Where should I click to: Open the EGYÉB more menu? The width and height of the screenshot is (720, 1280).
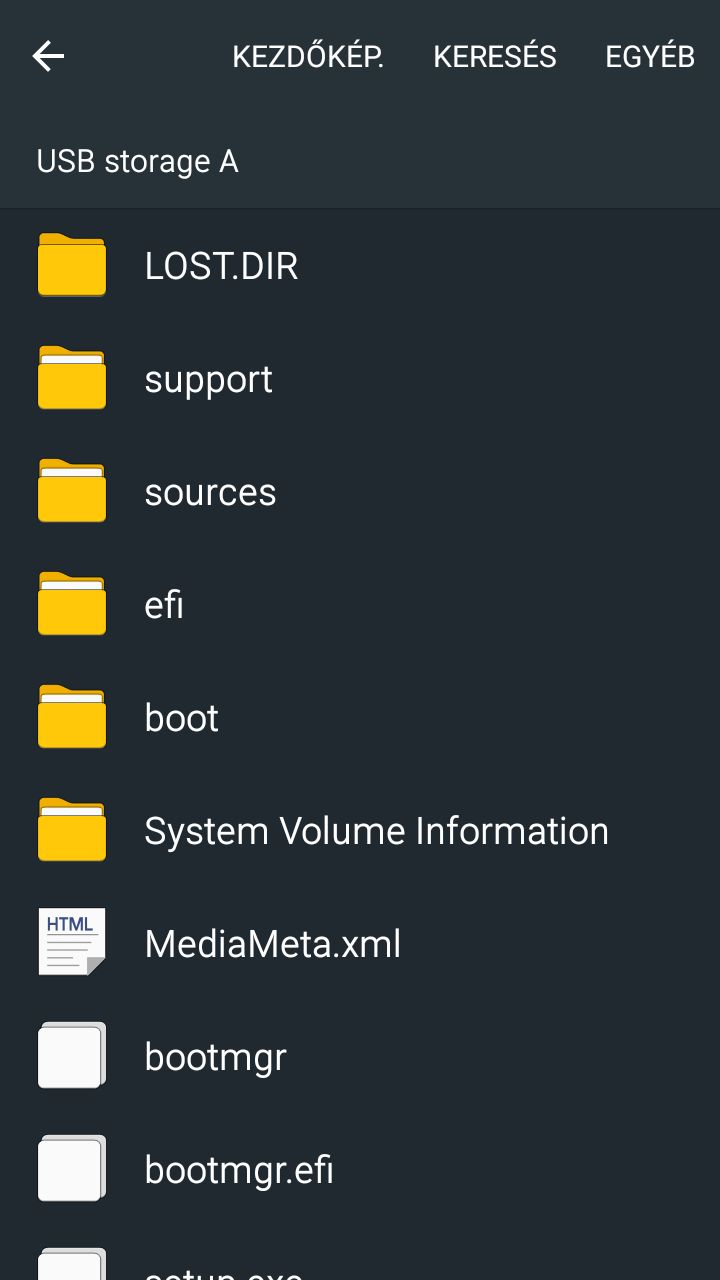click(x=650, y=56)
